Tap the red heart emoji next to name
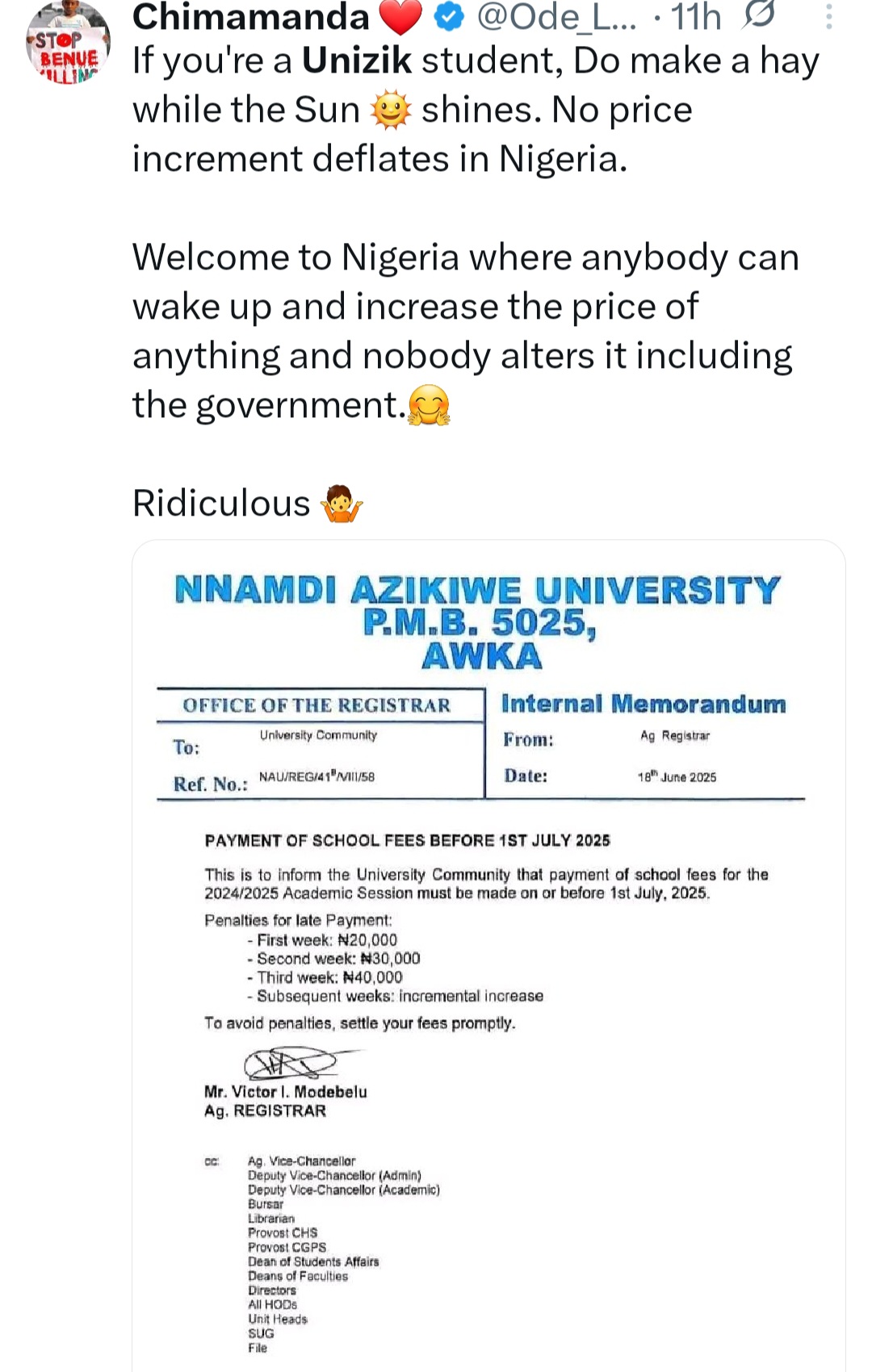The image size is (872, 1372). coord(400,18)
